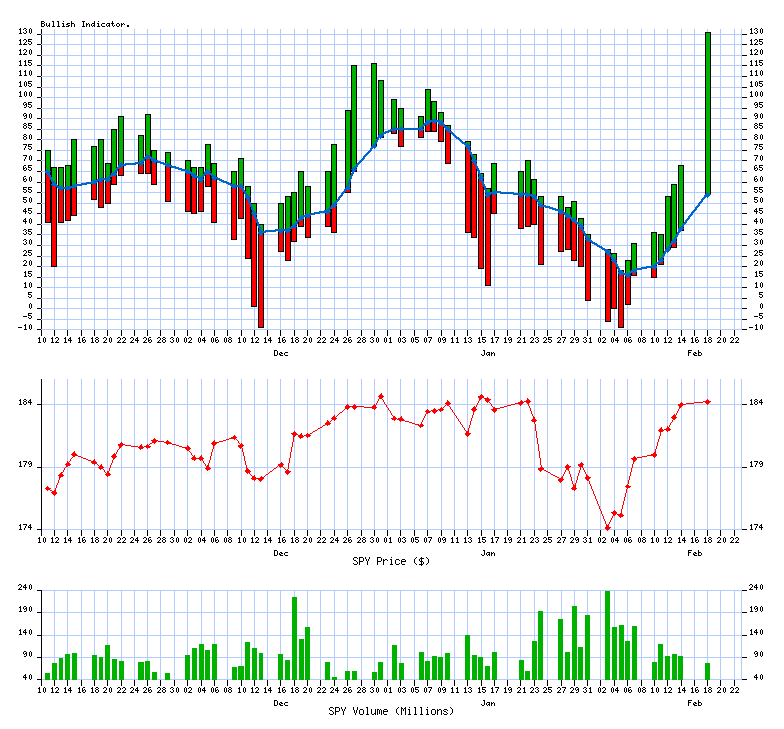784x729 pixels.
Task: Select the lowest SPY price point near 174
Action: tap(608, 527)
